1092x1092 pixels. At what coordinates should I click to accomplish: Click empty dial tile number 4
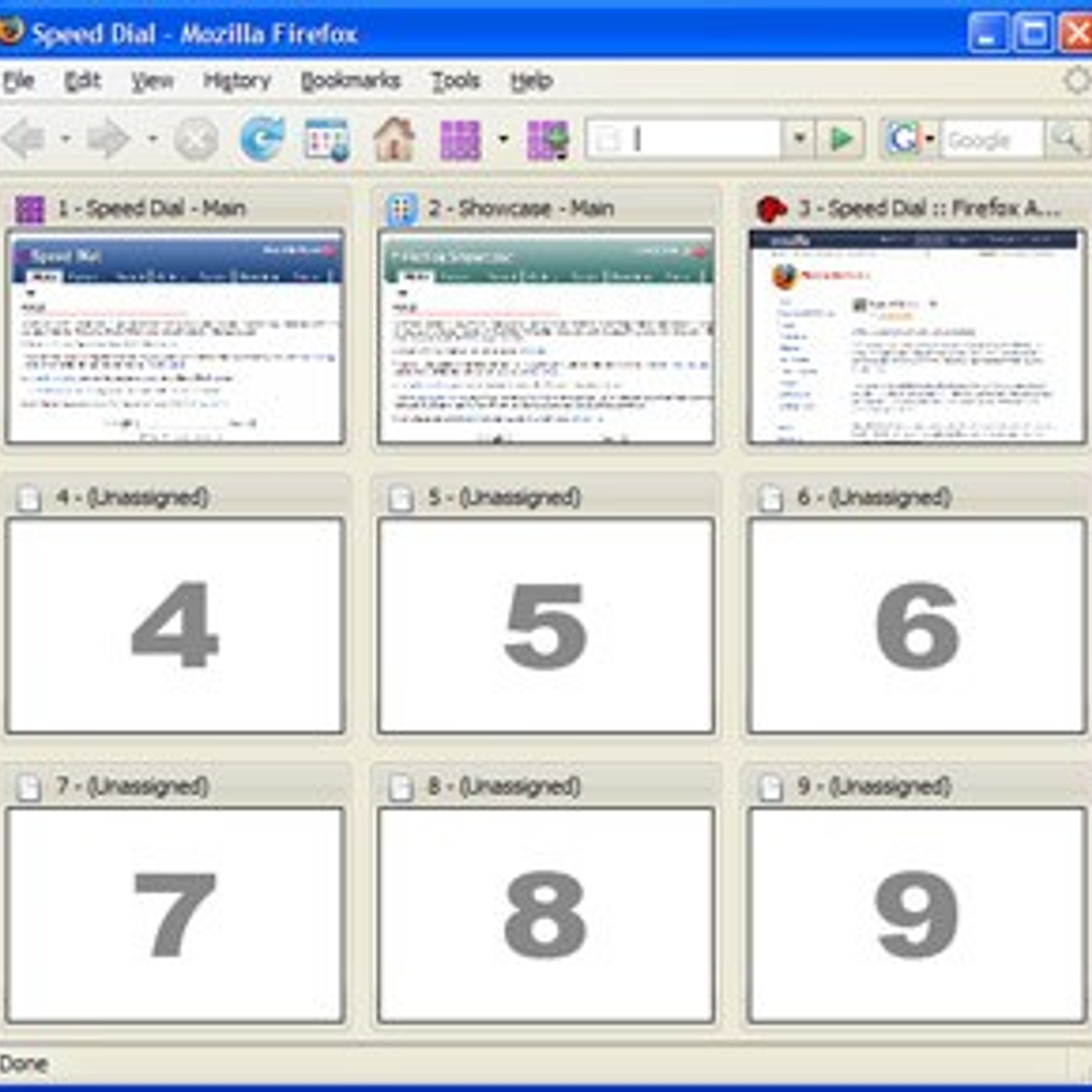[x=176, y=626]
